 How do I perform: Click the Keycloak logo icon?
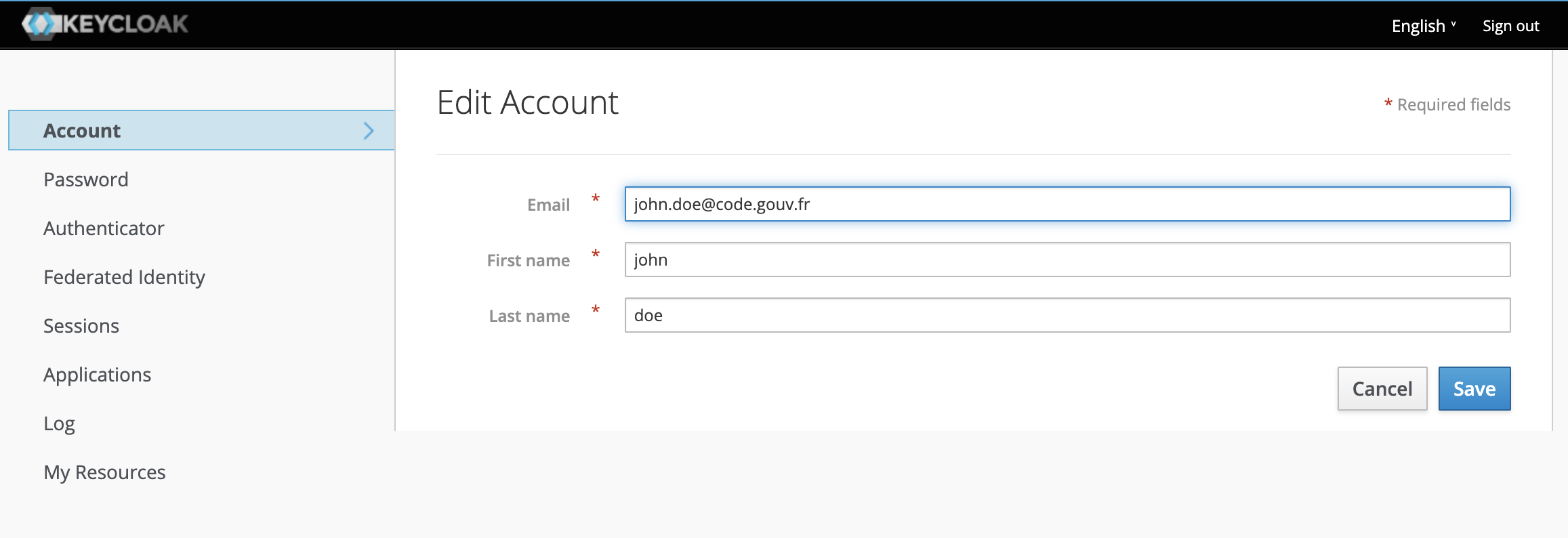click(39, 24)
